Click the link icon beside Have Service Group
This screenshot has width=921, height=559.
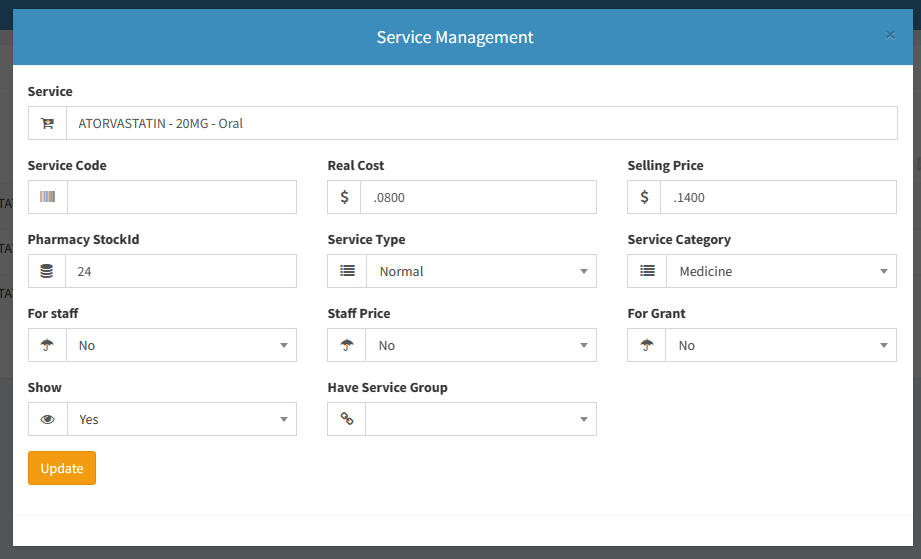pyautogui.click(x=347, y=420)
